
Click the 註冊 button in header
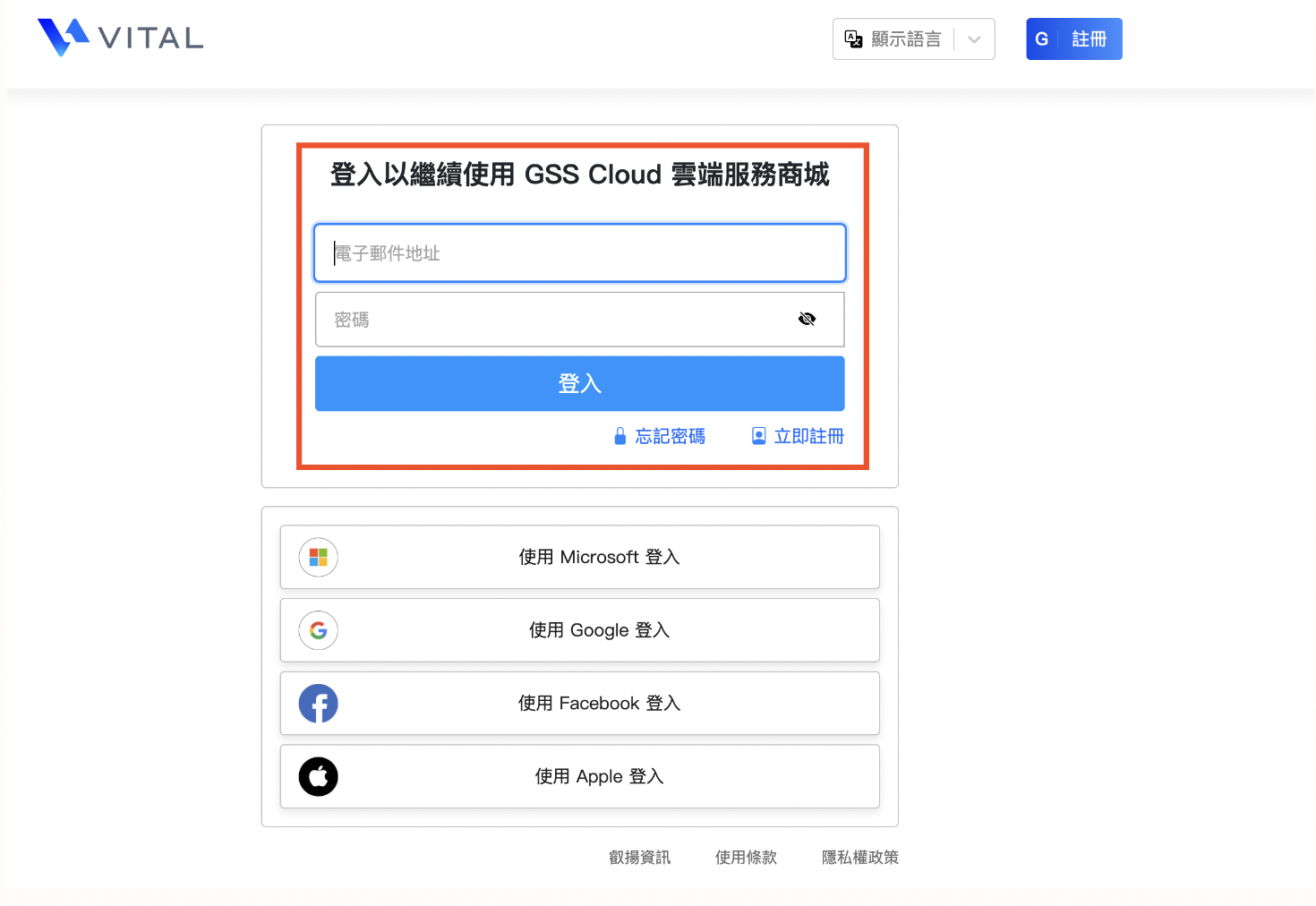point(1073,39)
